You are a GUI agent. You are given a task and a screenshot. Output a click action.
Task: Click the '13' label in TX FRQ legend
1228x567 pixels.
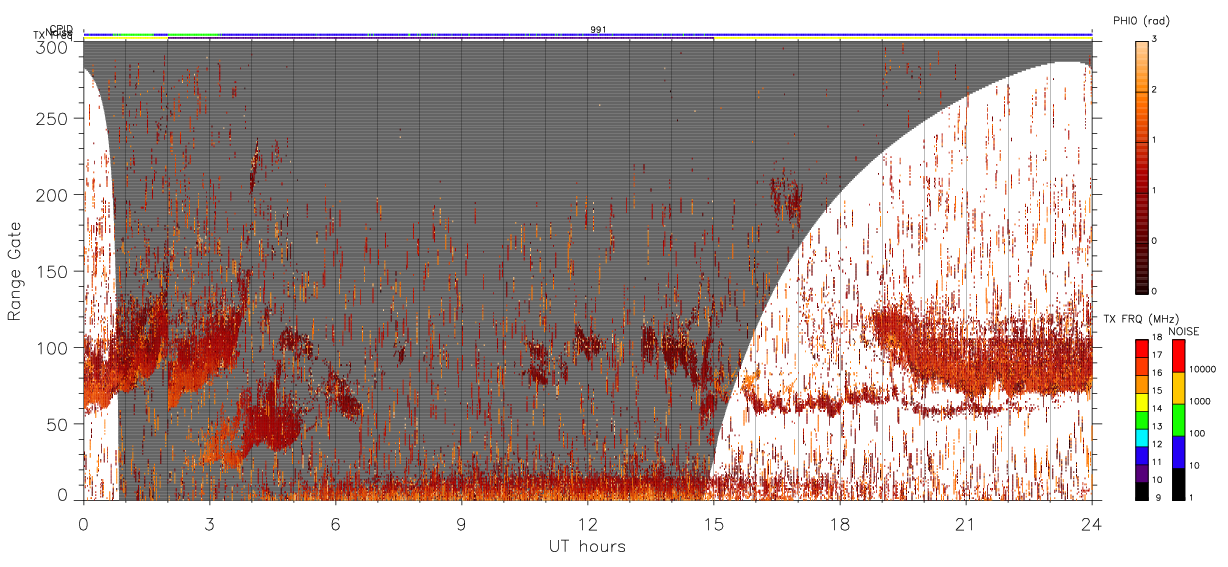(1157, 426)
